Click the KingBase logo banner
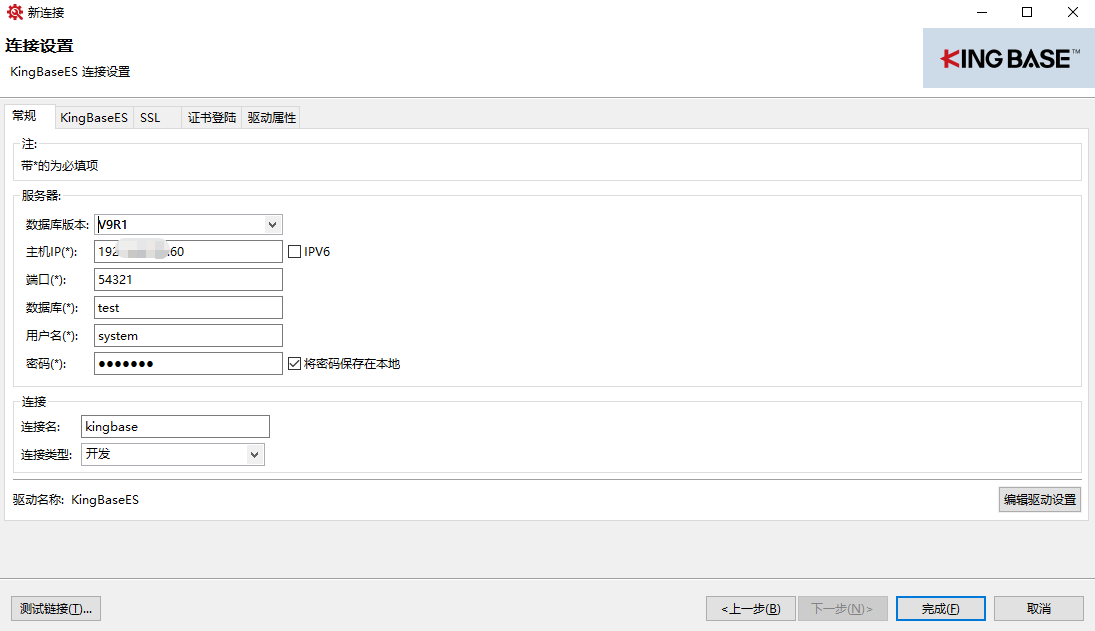Image resolution: width=1095 pixels, height=631 pixels. [x=1008, y=58]
